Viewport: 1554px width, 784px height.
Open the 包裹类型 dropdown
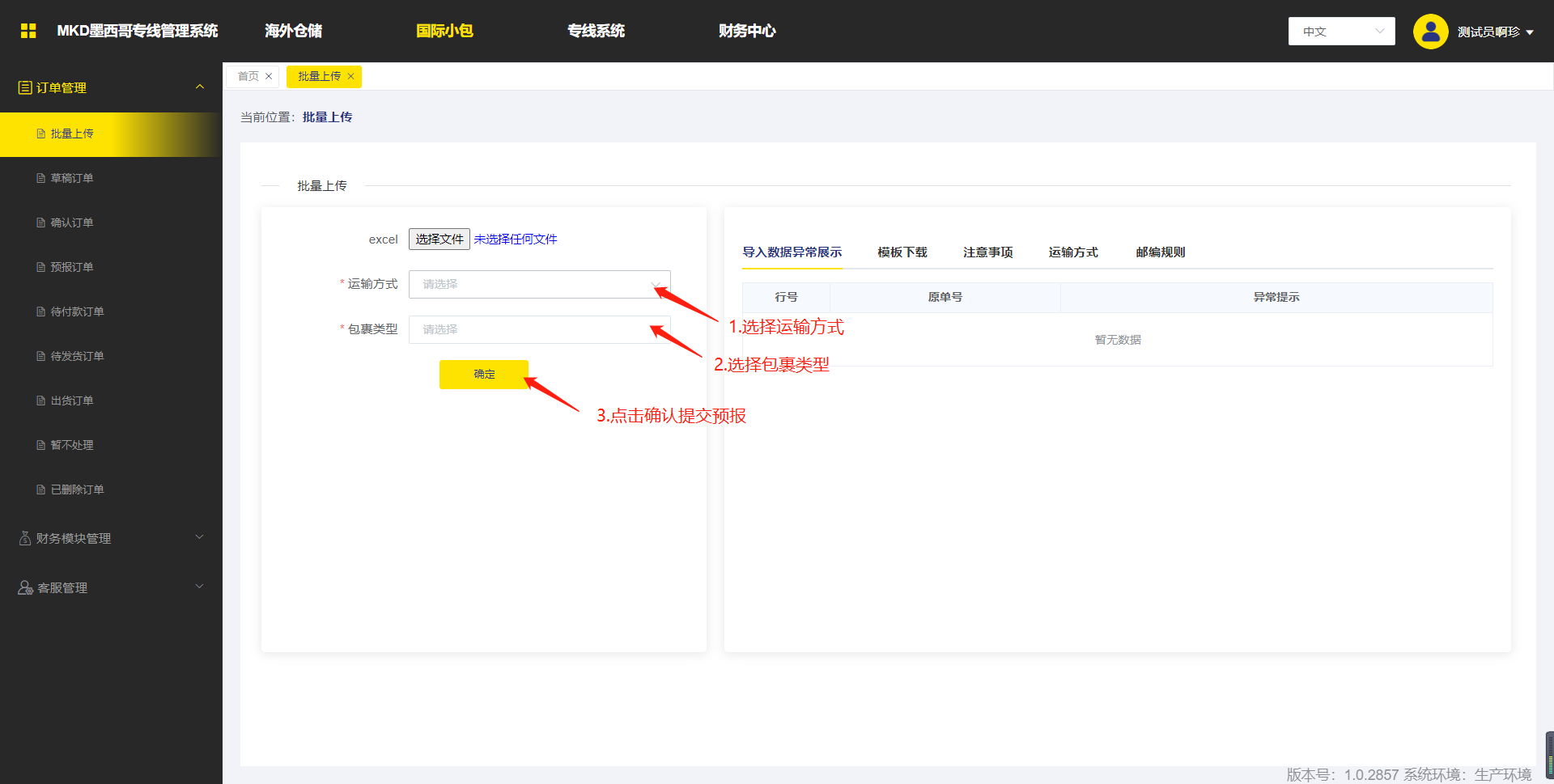[x=539, y=329]
